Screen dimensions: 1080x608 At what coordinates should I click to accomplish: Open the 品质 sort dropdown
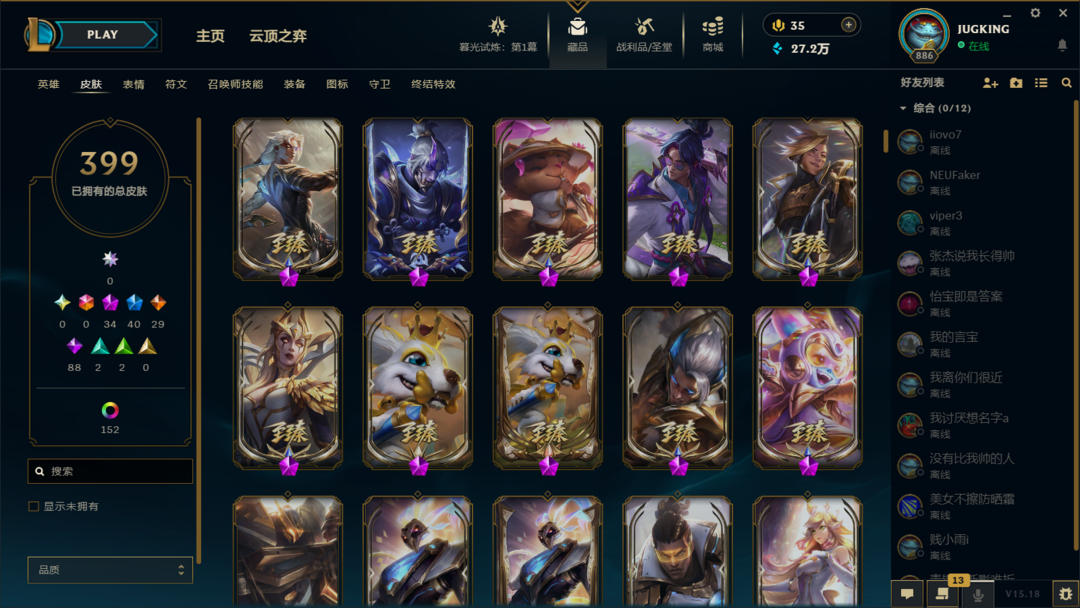click(110, 569)
